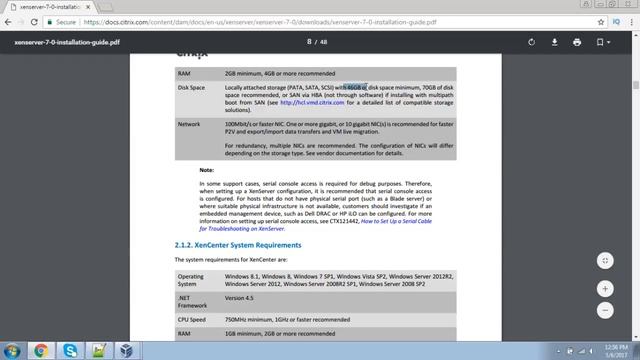Select the CPU Speed row label

click(x=191, y=320)
